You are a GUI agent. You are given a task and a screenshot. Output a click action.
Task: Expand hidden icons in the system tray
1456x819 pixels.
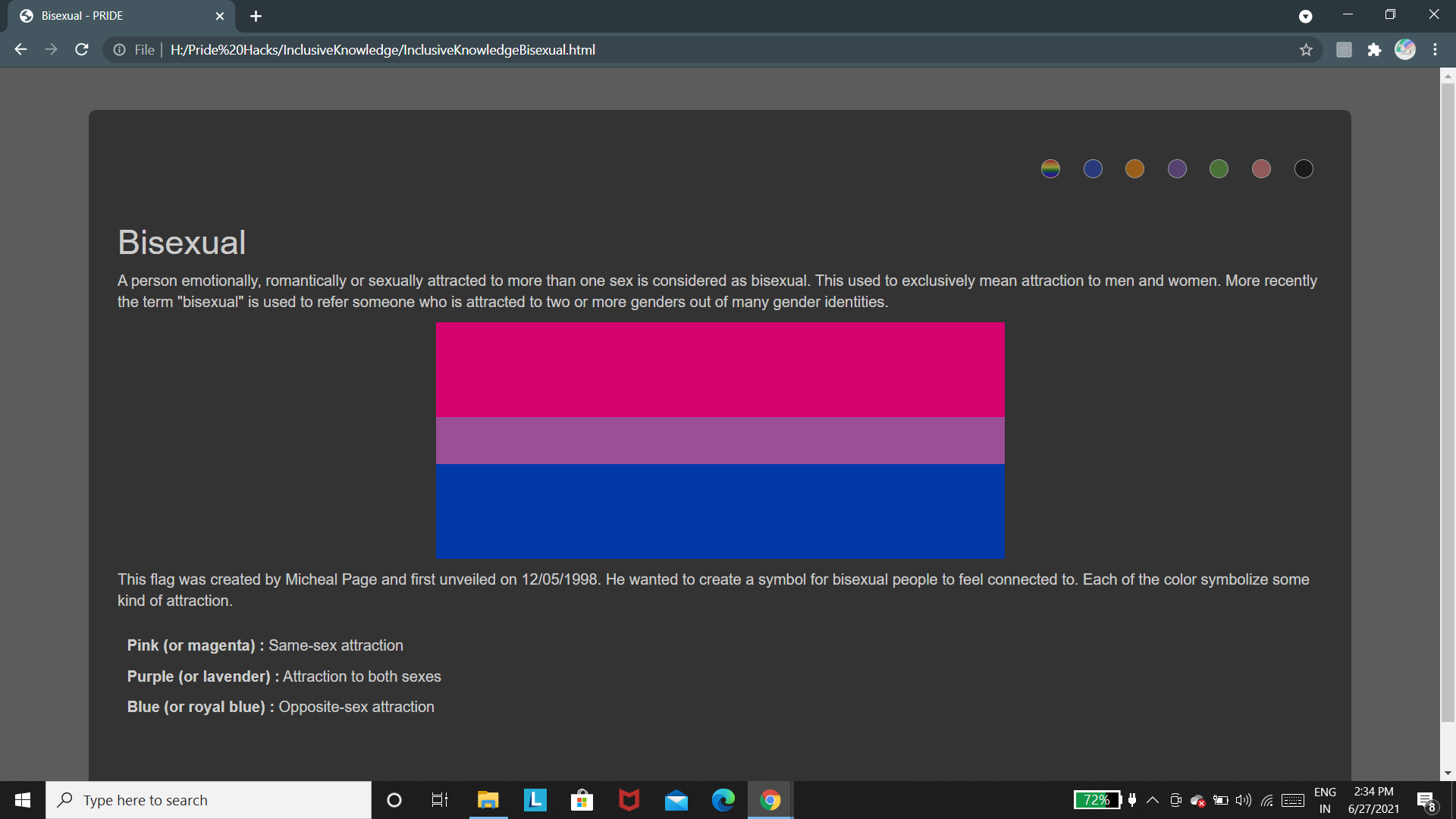point(1152,800)
